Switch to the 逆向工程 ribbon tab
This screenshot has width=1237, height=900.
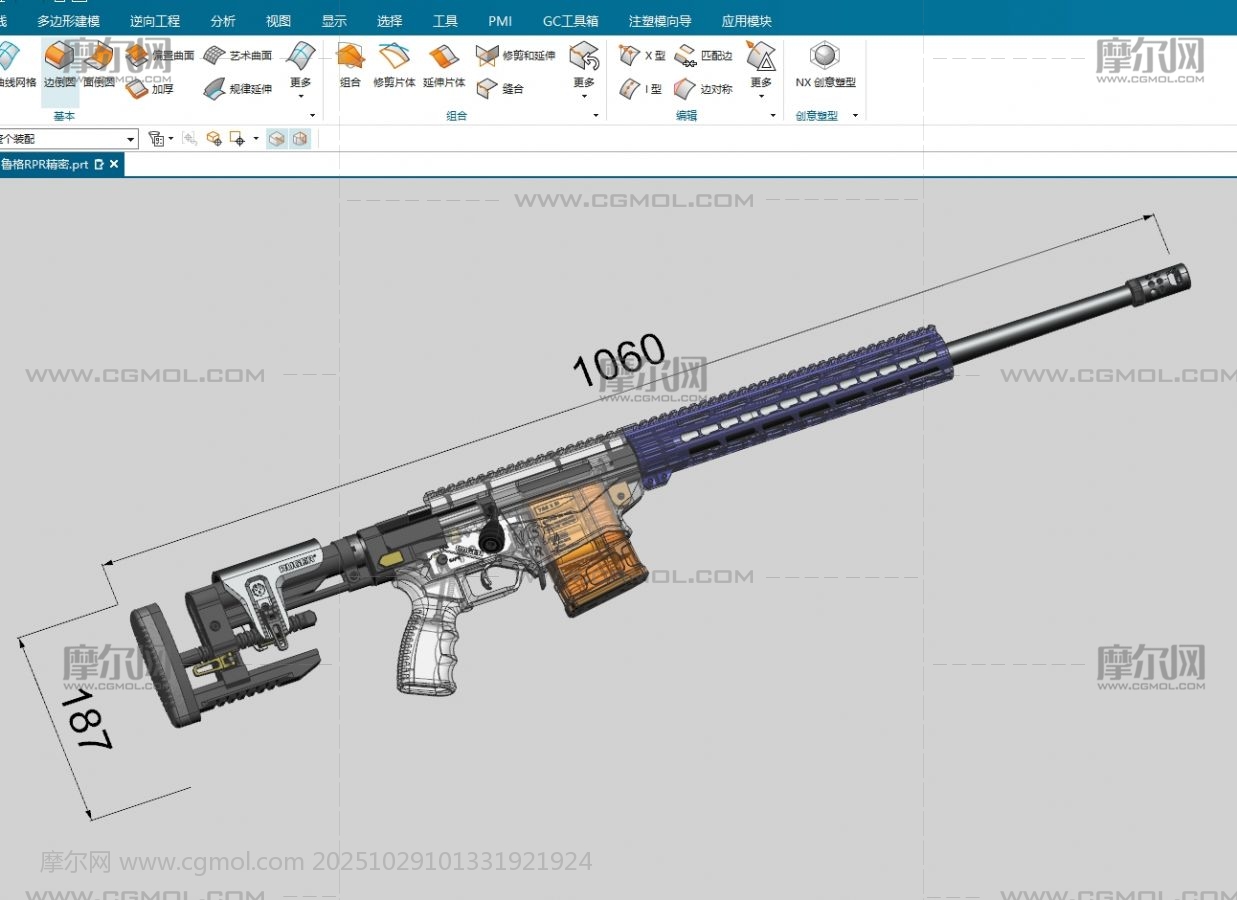[x=155, y=21]
